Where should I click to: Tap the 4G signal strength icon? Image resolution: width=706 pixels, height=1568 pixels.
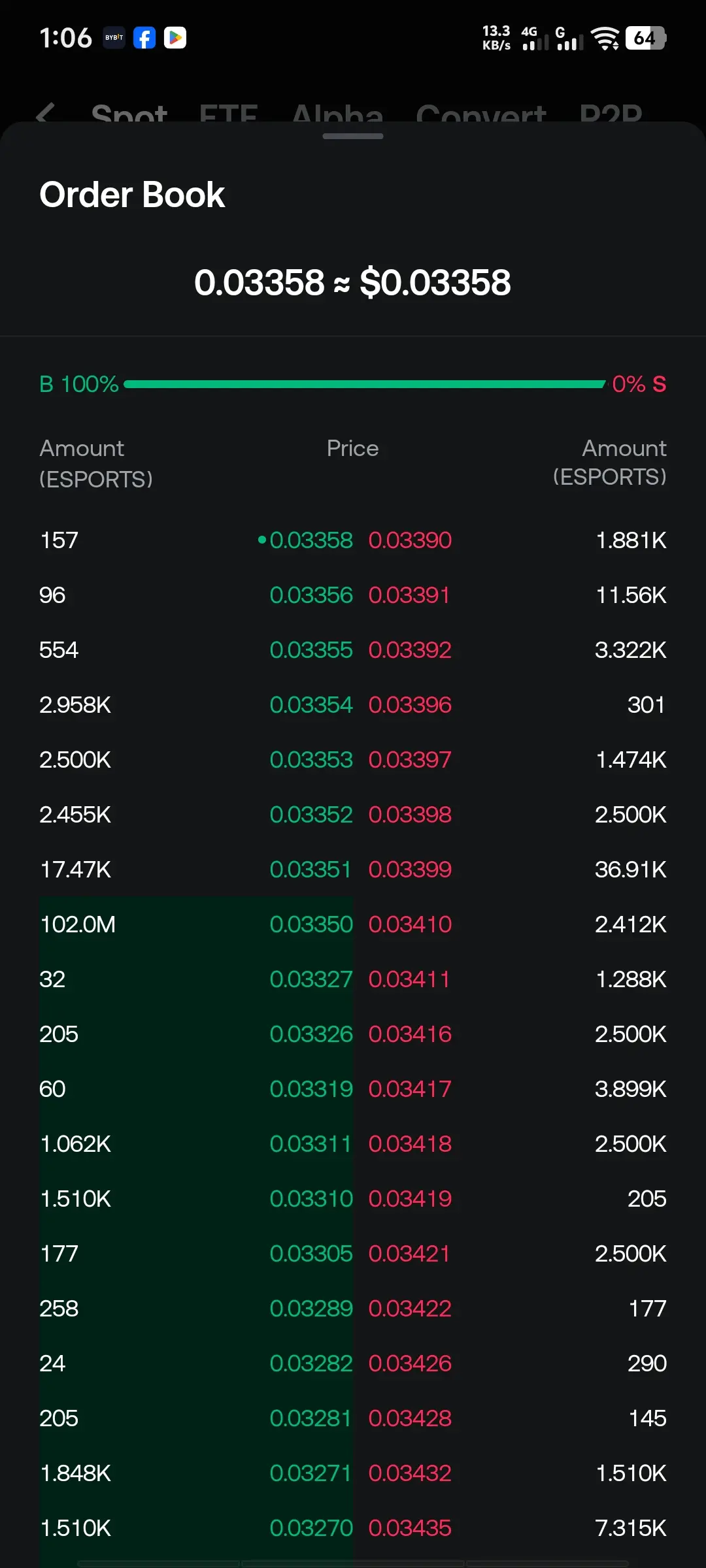coord(535,39)
